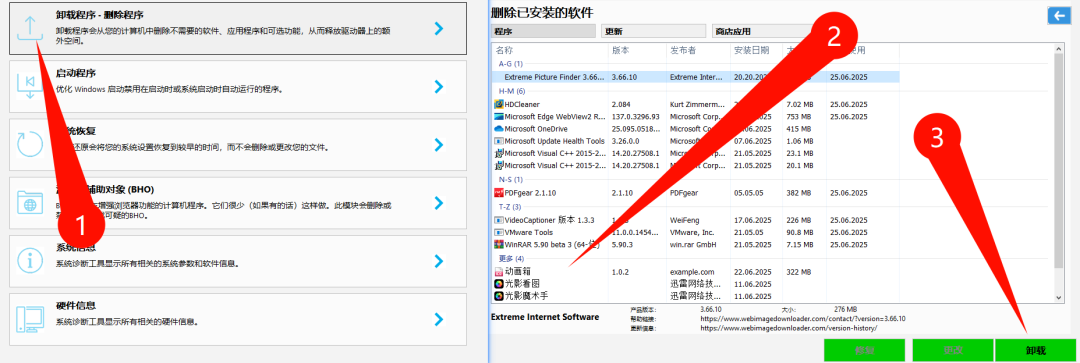Click the system information 'i' icon
This screenshot has width=1080, height=363.
pyautogui.click(x=29, y=260)
